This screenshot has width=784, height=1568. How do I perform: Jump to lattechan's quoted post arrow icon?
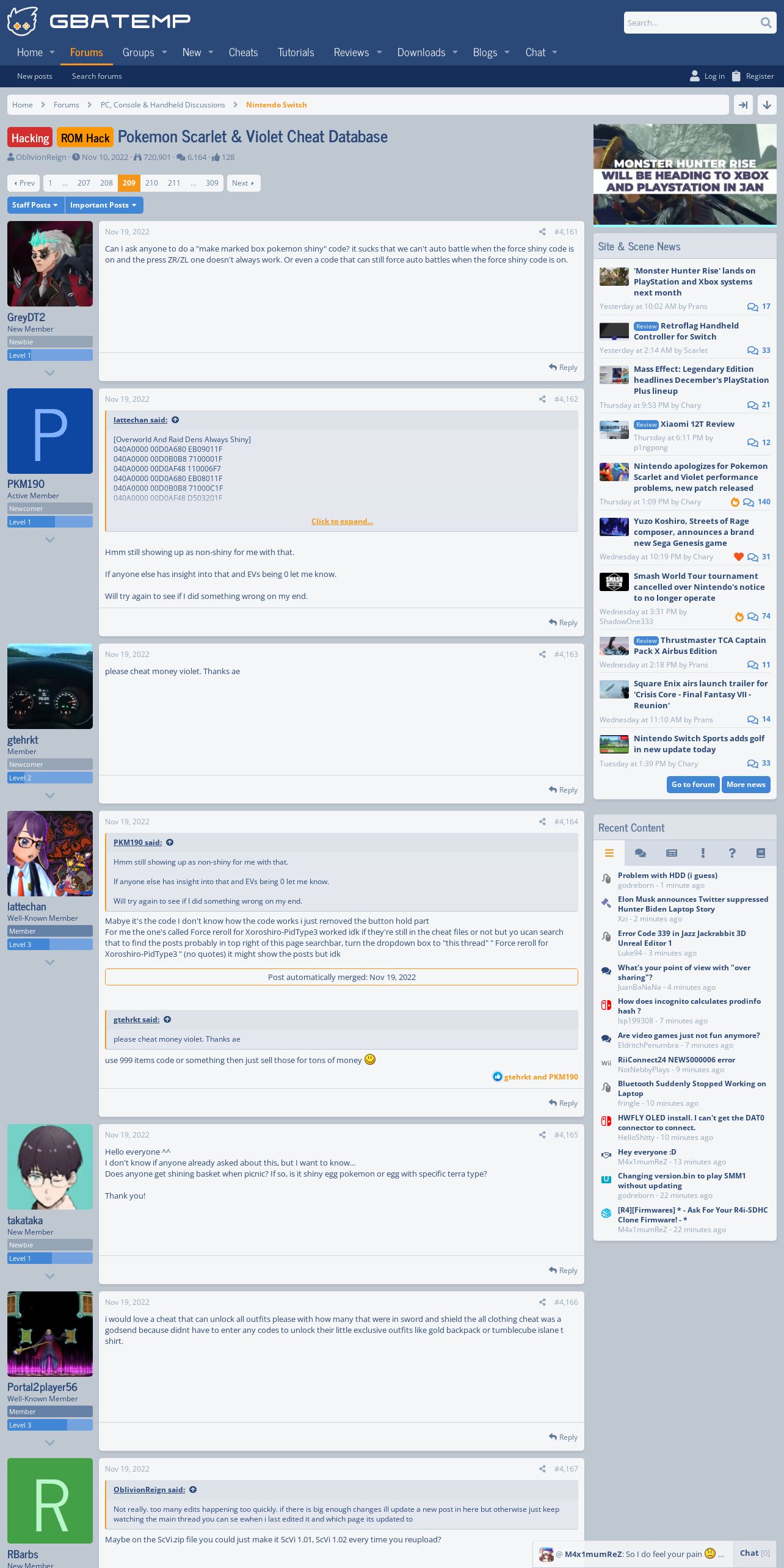tap(175, 420)
